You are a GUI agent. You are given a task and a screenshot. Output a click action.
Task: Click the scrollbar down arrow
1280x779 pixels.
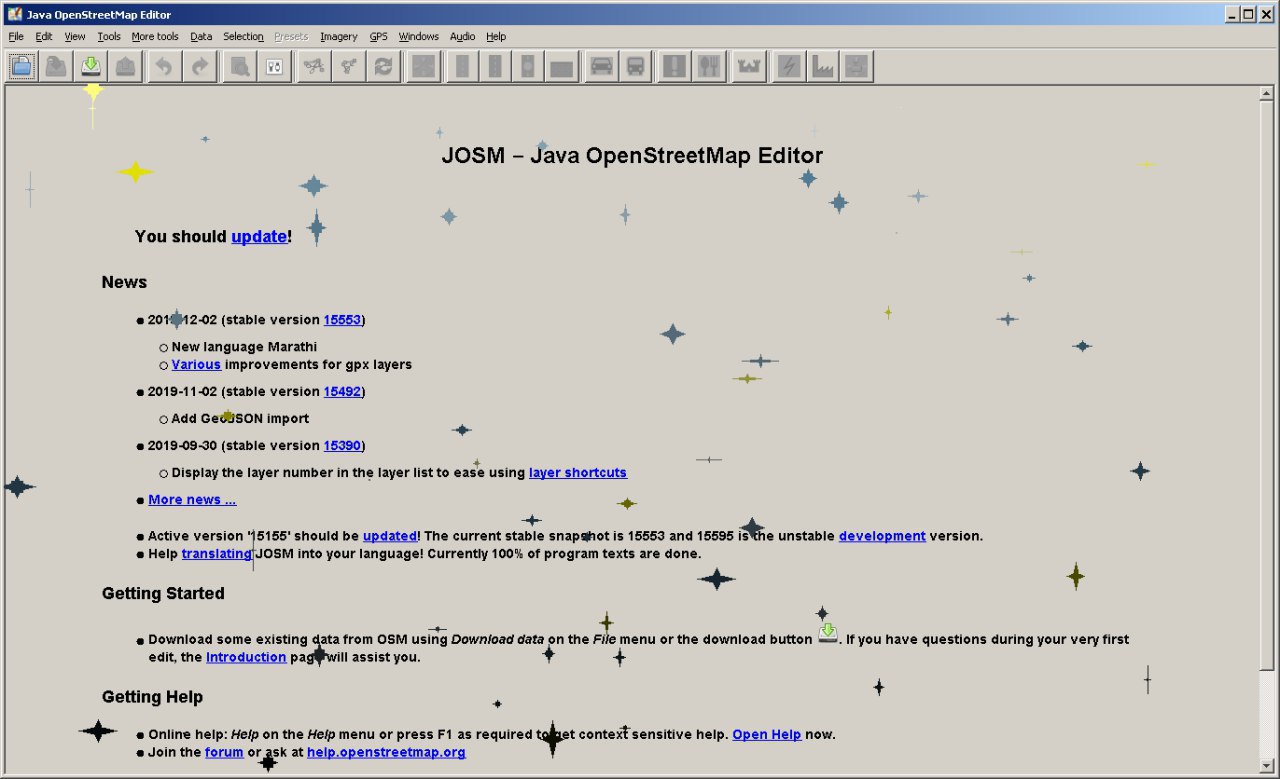pos(1267,767)
